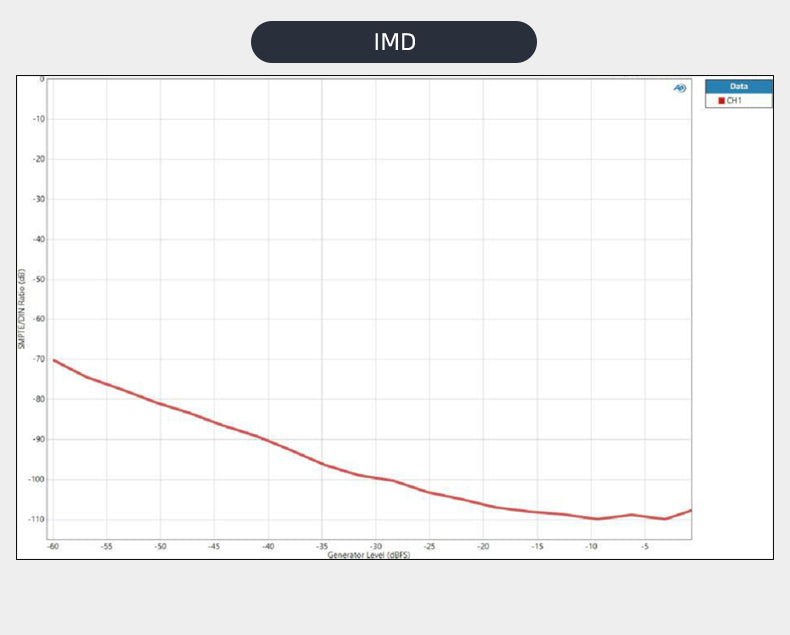
Task: Click the curve's right end near 0 dBFS
Action: (689, 511)
